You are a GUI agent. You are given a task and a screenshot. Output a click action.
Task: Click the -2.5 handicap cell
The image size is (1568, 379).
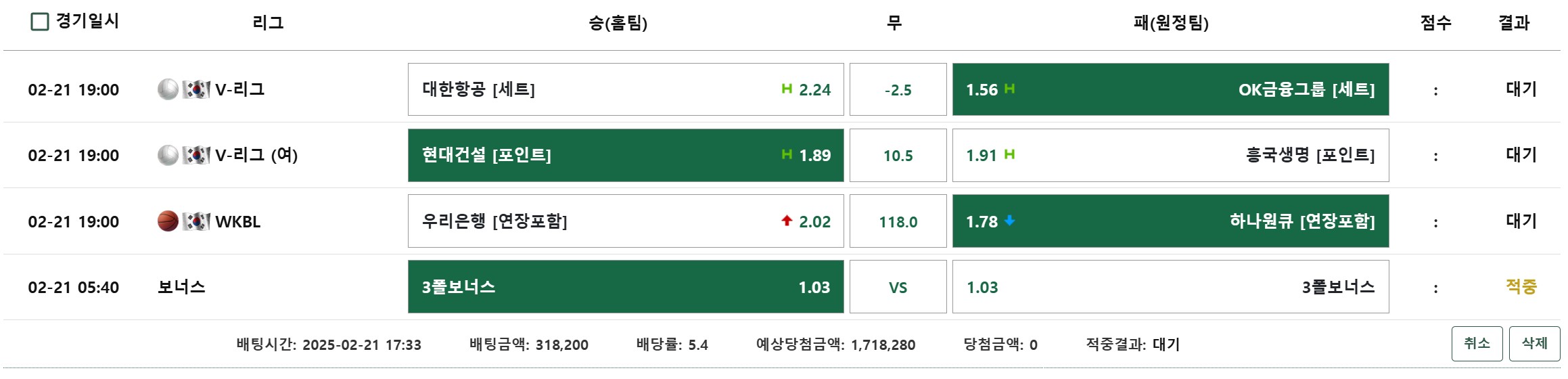pyautogui.click(x=898, y=89)
